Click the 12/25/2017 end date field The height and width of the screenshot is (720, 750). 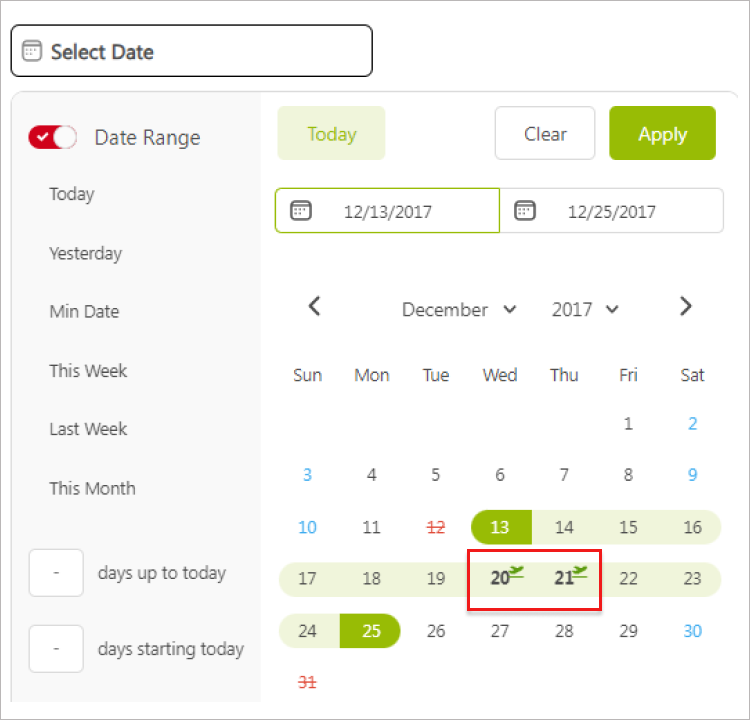611,211
